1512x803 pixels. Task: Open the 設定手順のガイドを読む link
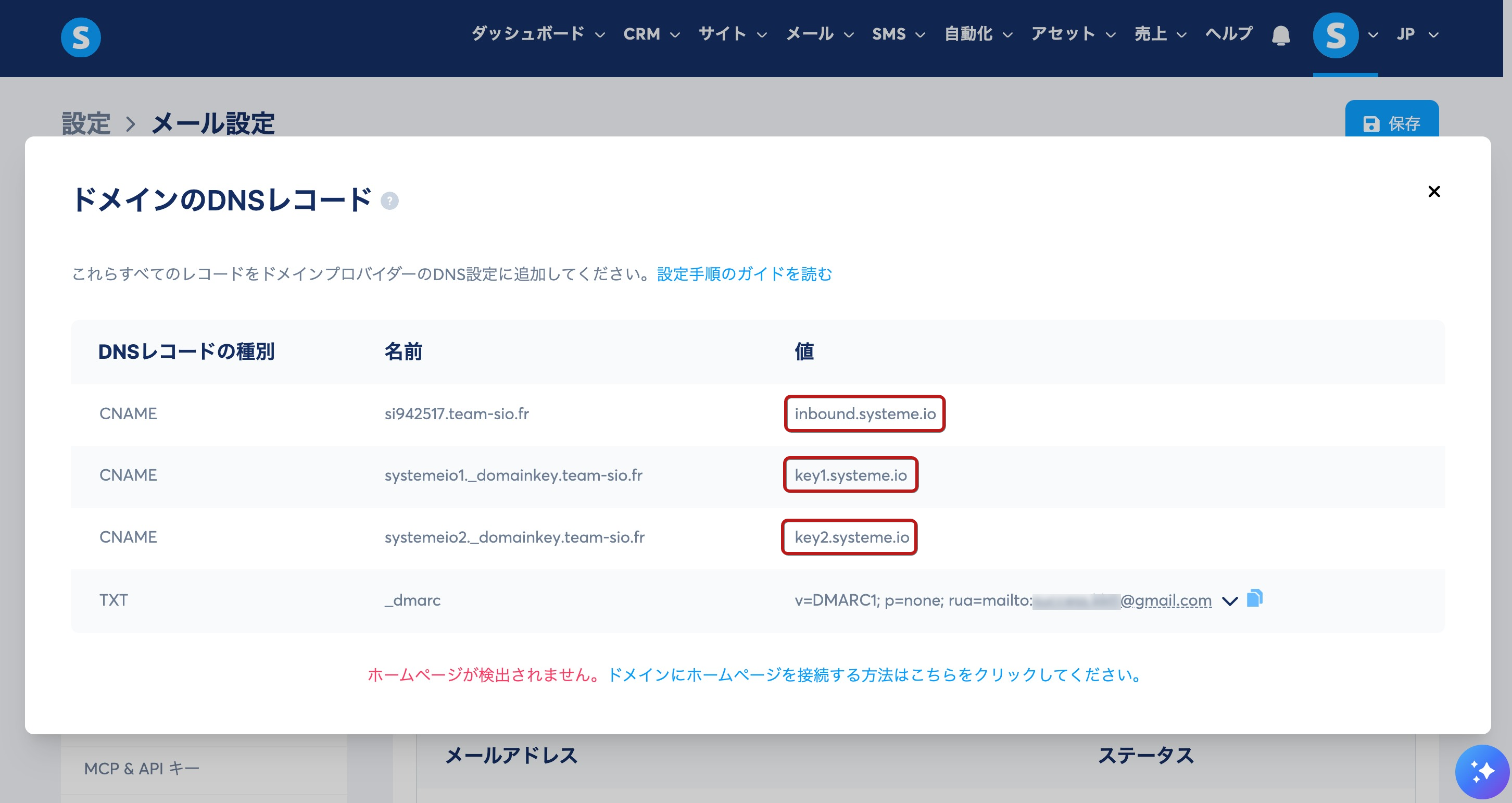744,274
